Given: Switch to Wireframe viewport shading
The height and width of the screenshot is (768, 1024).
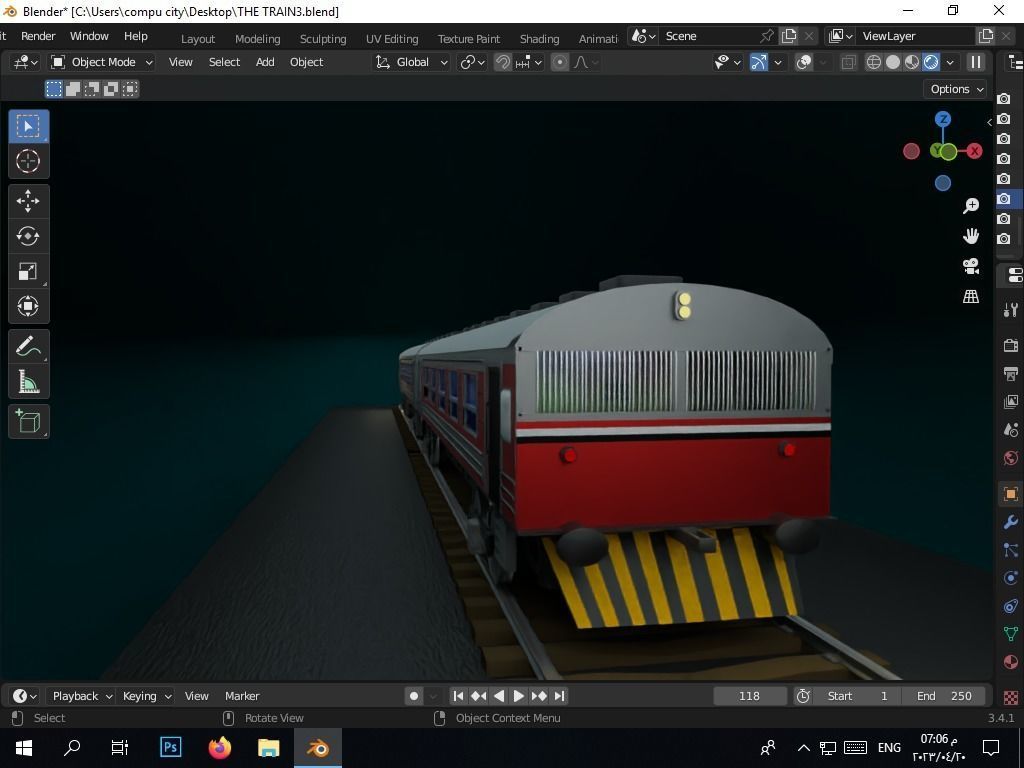Looking at the screenshot, I should pyautogui.click(x=873, y=62).
